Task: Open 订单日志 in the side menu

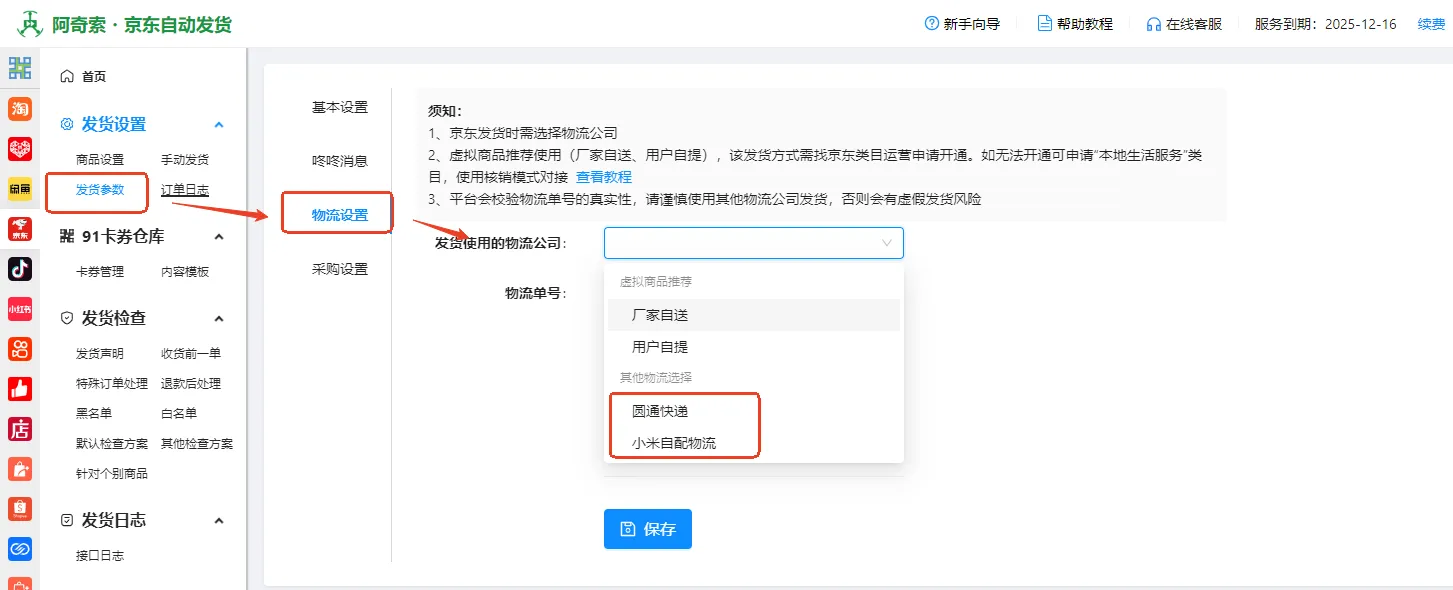Action: pos(185,190)
